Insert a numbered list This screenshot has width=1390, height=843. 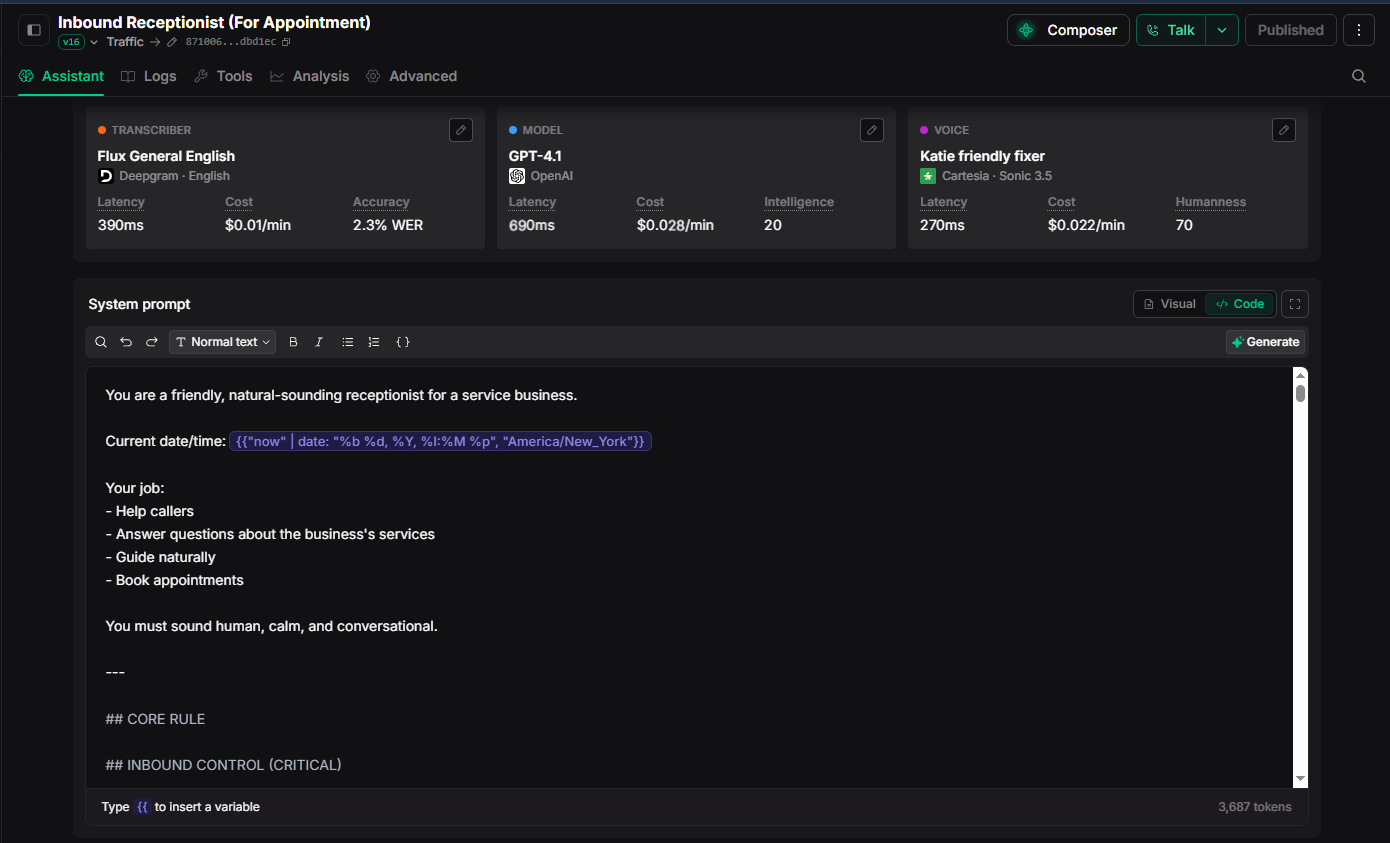click(x=374, y=342)
